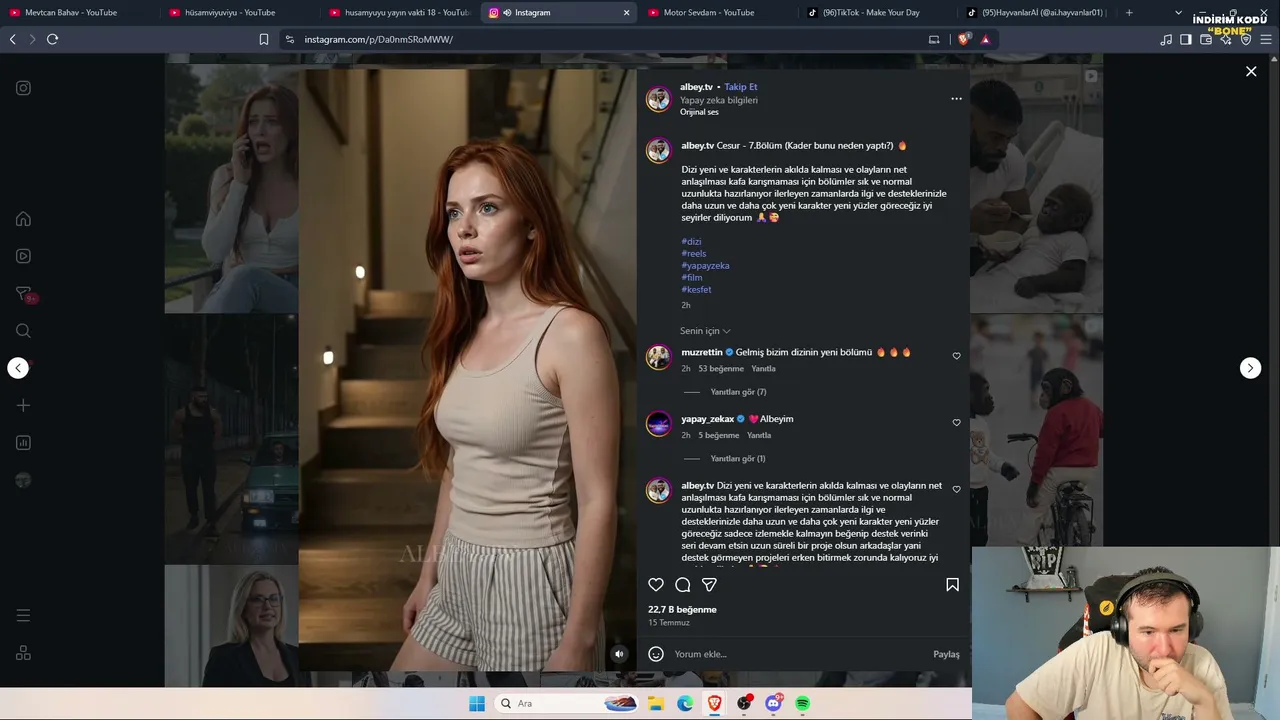Open muzrettin's profile from the comment
Viewport: 1280px width, 720px height.
point(702,352)
